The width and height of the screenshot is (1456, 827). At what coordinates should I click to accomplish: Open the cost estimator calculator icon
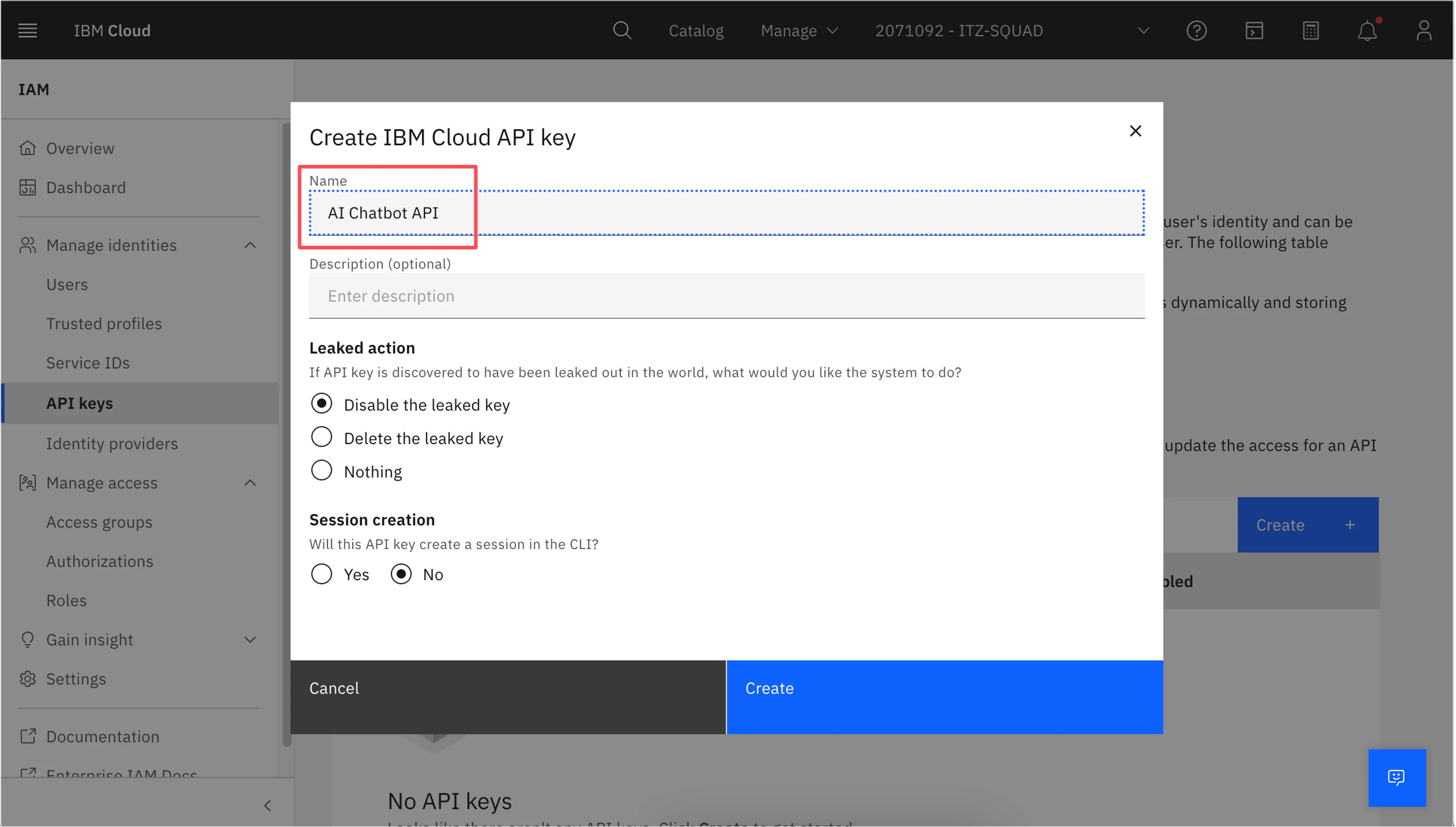(x=1310, y=31)
